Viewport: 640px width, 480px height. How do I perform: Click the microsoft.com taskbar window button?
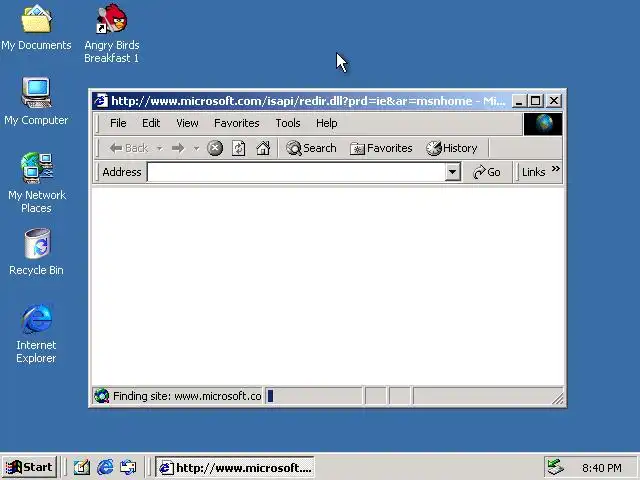click(x=235, y=467)
